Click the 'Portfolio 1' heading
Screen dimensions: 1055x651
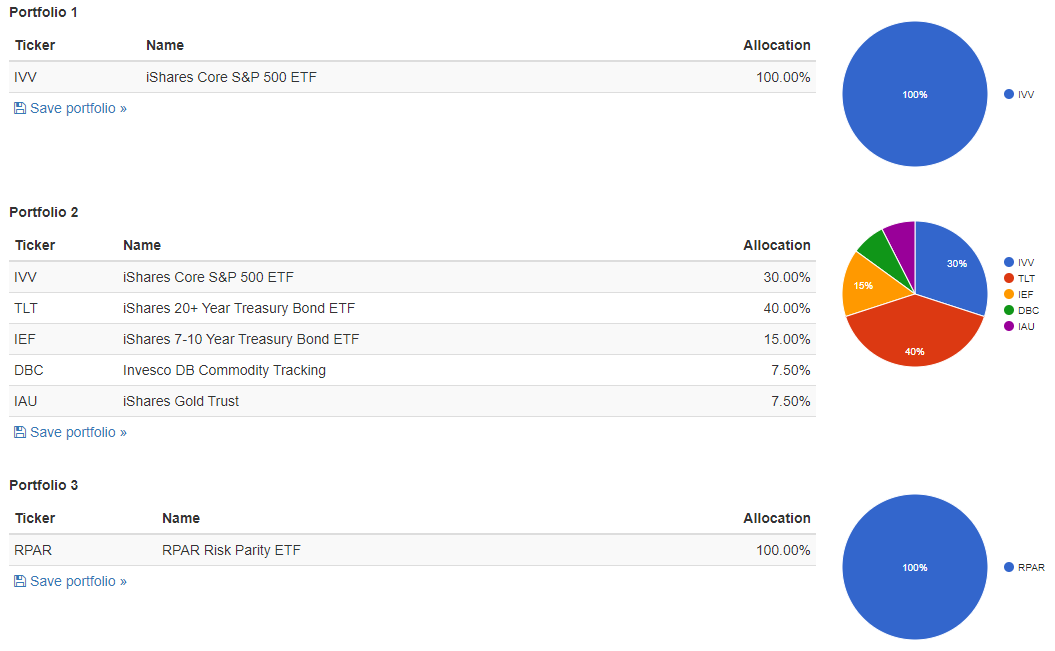click(x=44, y=12)
